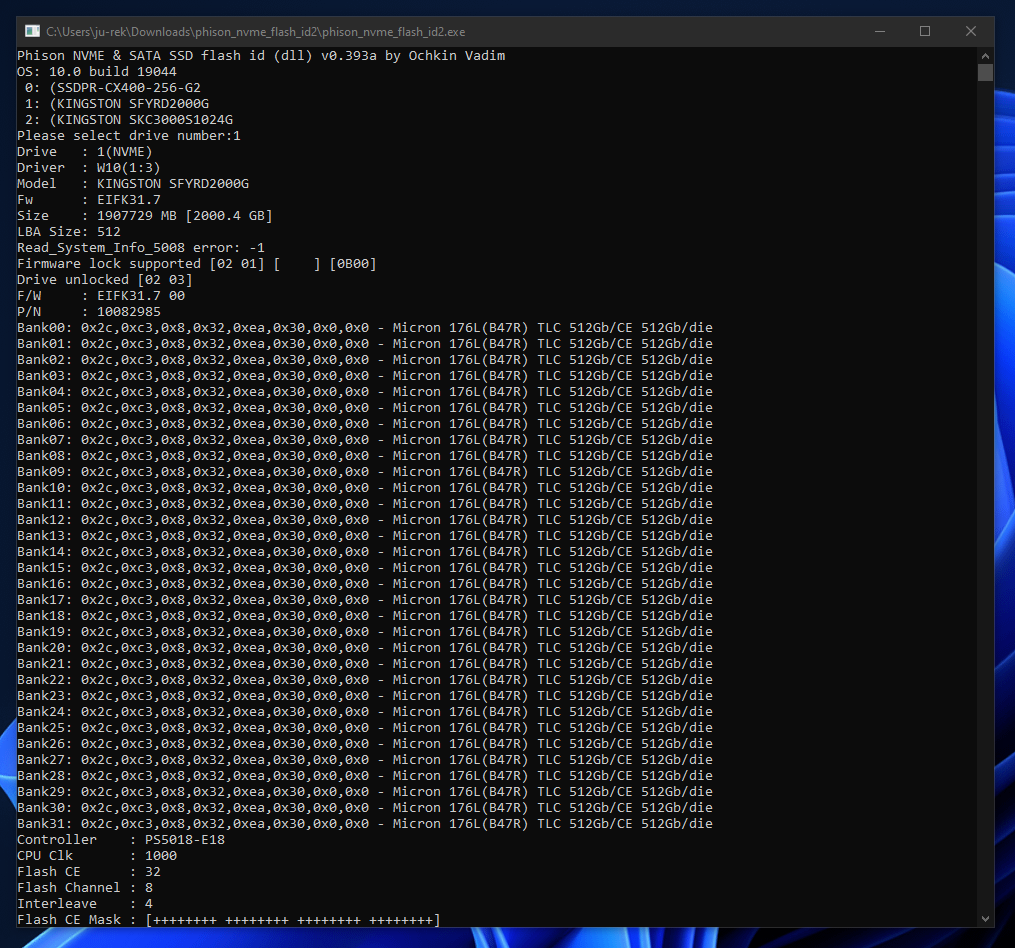Click the Bank22 flash ID row
The height and width of the screenshot is (948, 1015).
pos(364,679)
